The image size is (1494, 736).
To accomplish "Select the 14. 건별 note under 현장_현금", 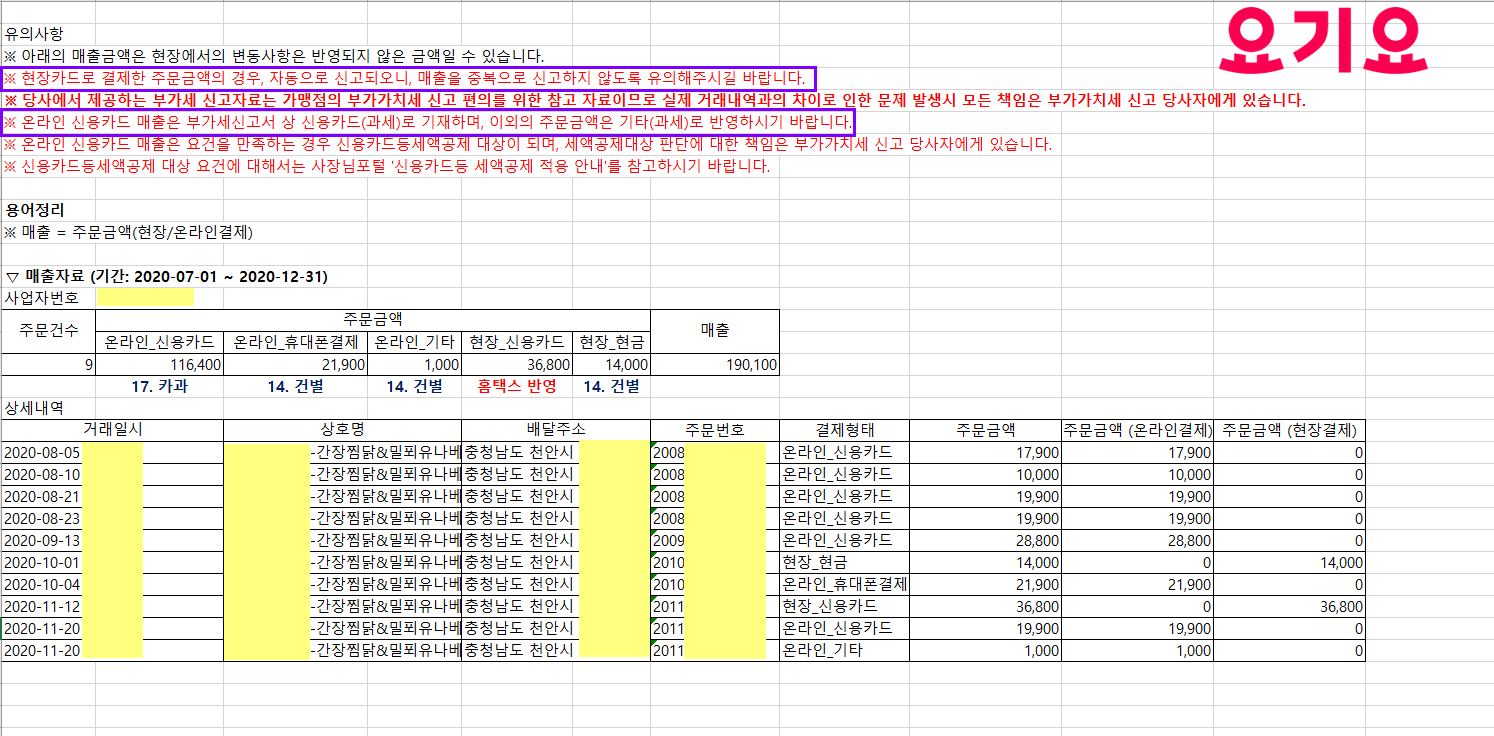I will [612, 386].
